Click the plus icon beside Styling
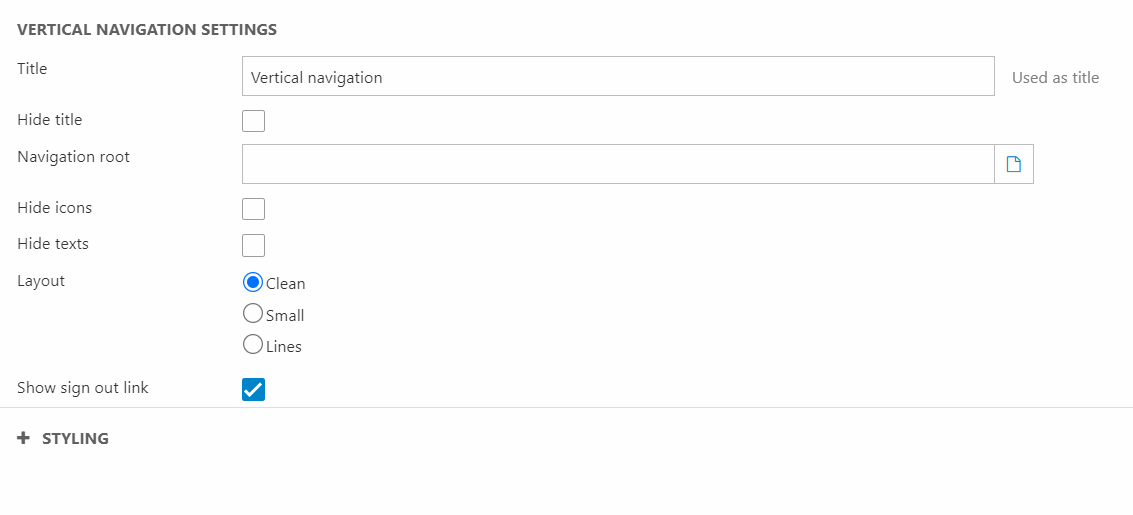This screenshot has width=1133, height=515. [x=24, y=438]
